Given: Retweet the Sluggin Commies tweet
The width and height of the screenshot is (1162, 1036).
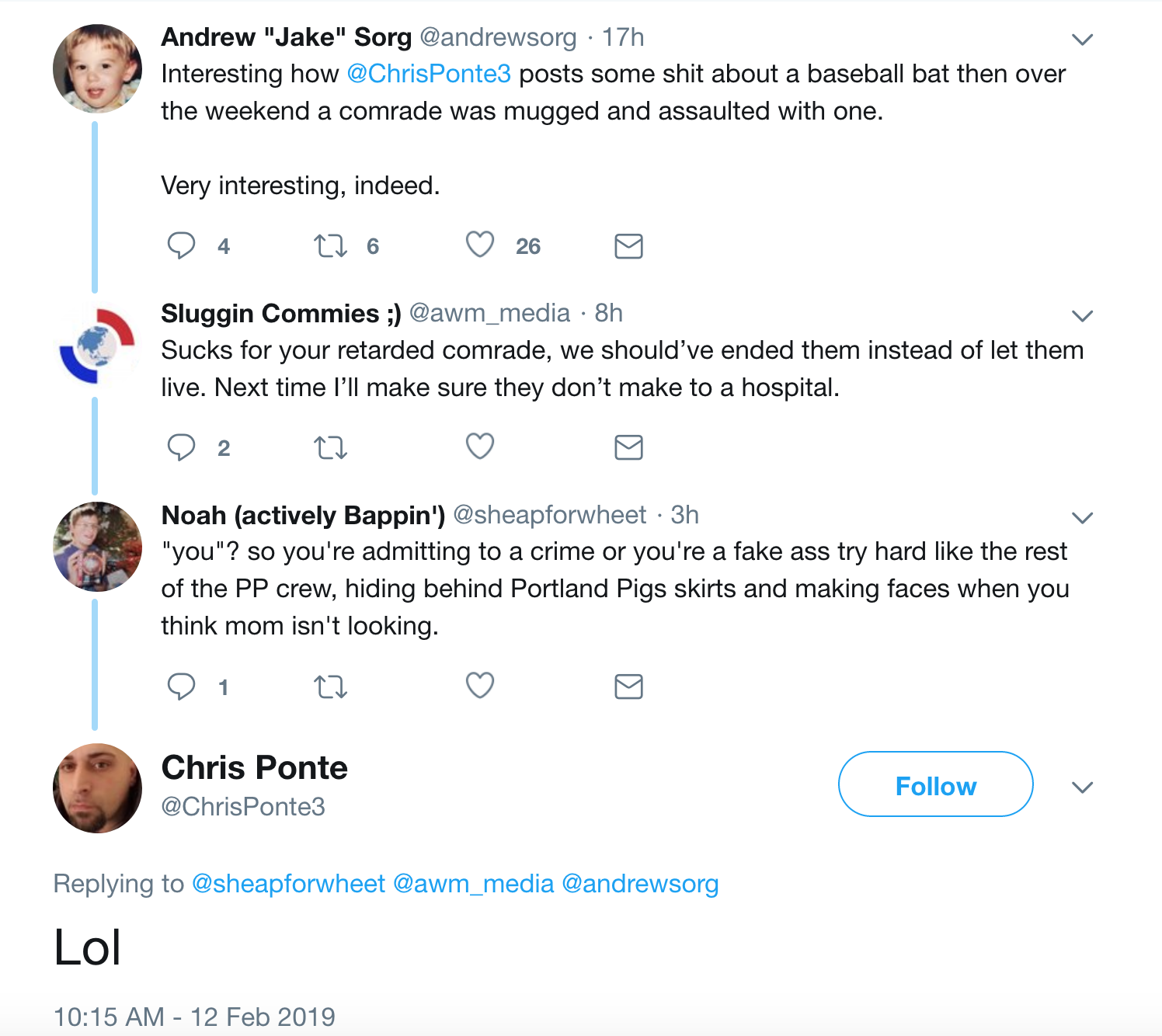Looking at the screenshot, I should tap(330, 448).
